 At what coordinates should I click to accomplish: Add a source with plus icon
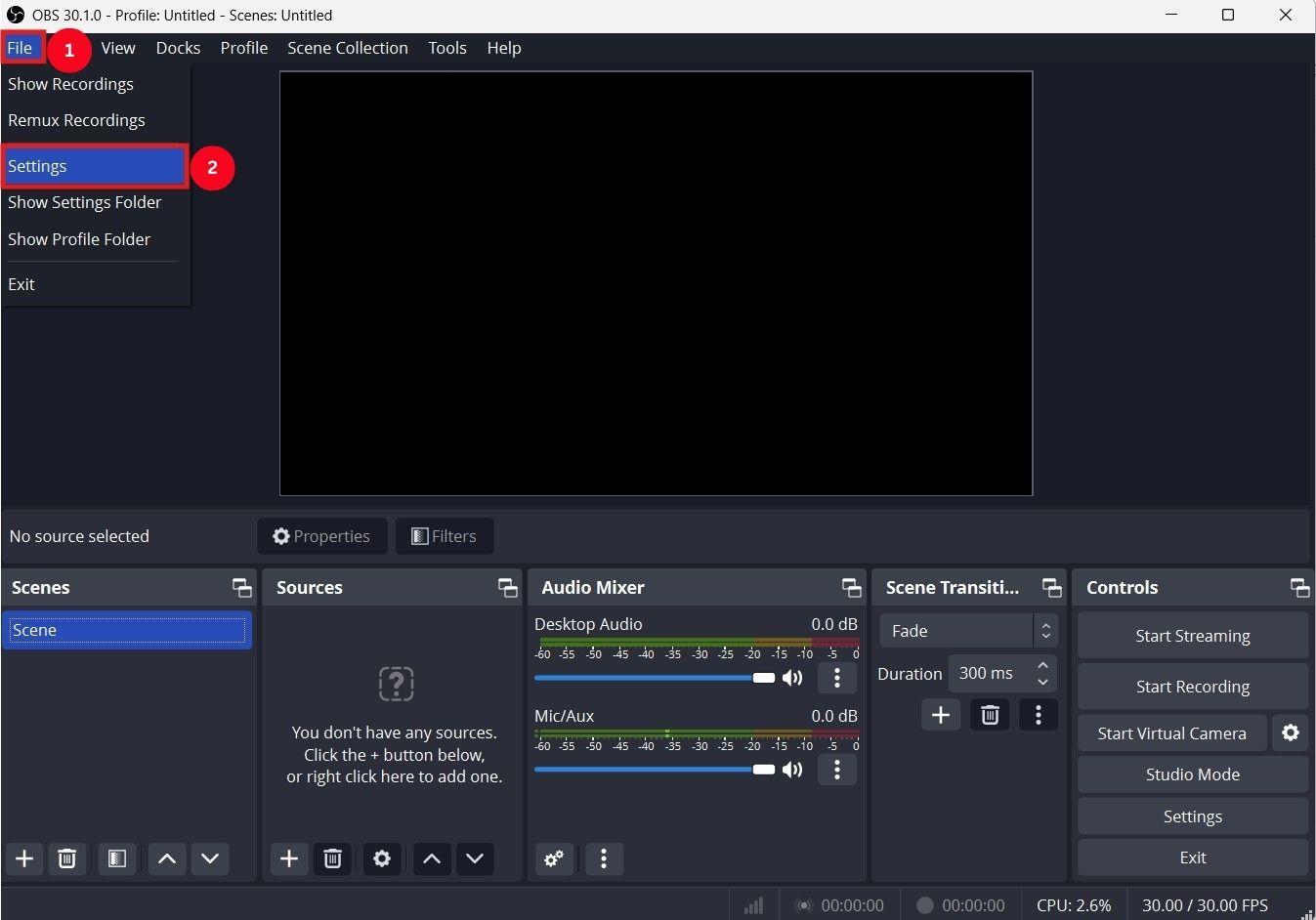pos(289,858)
